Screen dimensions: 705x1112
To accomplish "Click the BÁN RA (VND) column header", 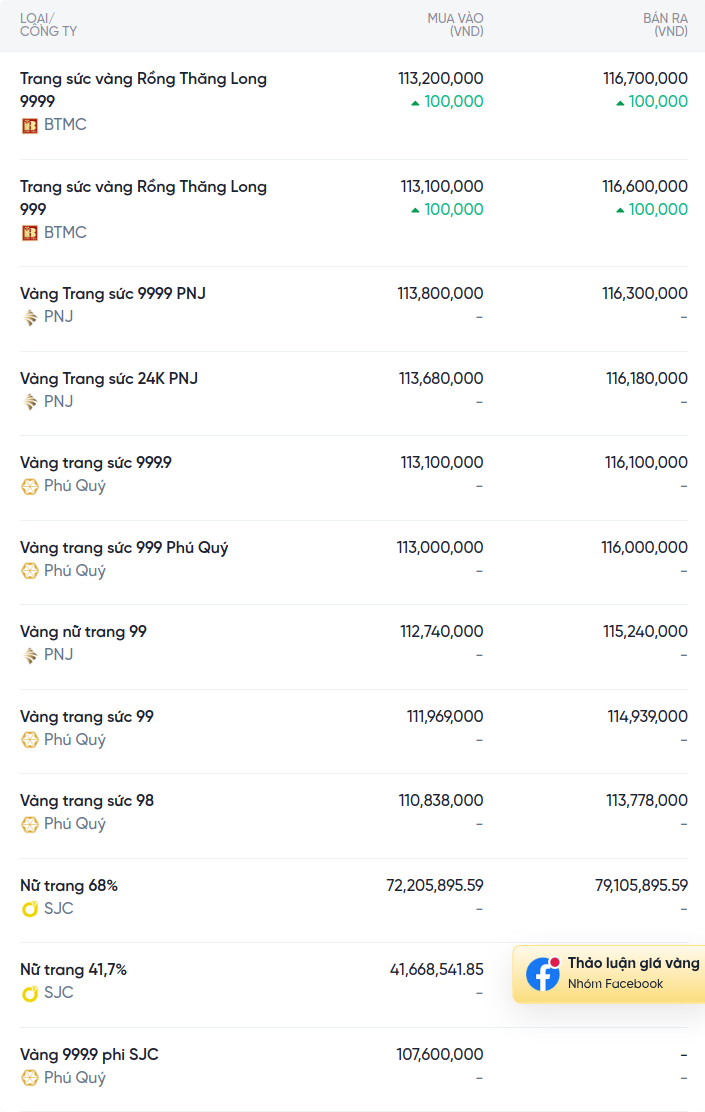I will point(665,25).
